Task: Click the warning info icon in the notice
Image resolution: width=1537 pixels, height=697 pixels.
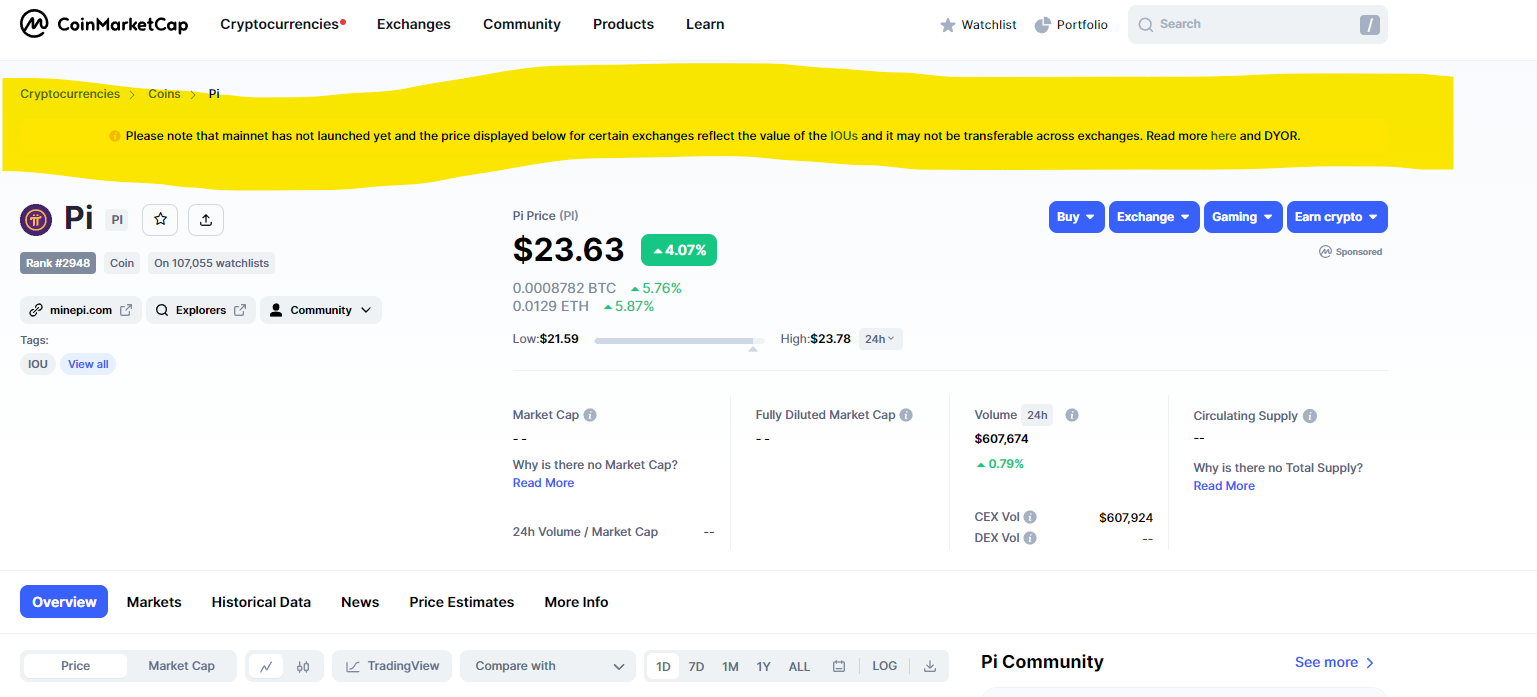Action: point(115,136)
